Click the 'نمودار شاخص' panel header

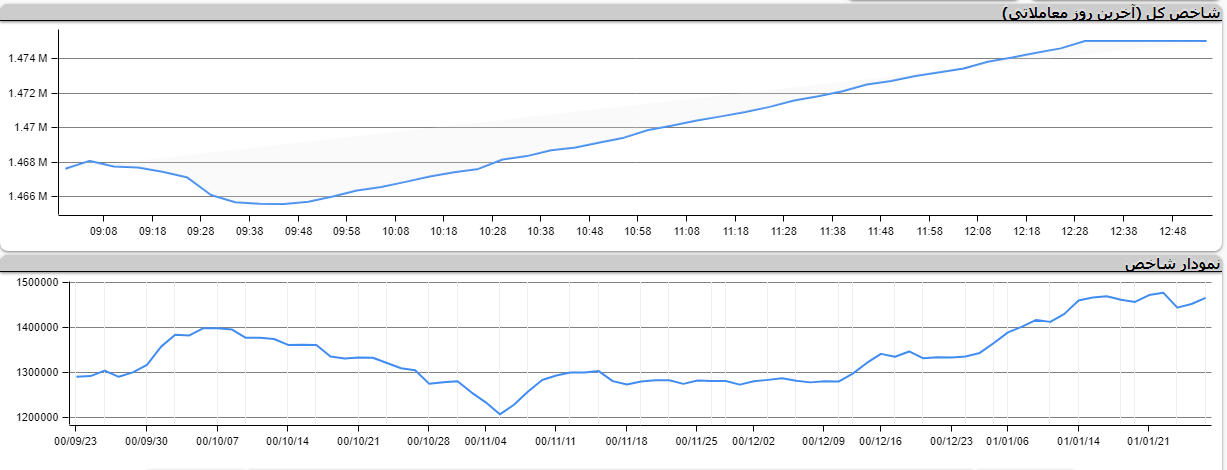coord(1172,264)
